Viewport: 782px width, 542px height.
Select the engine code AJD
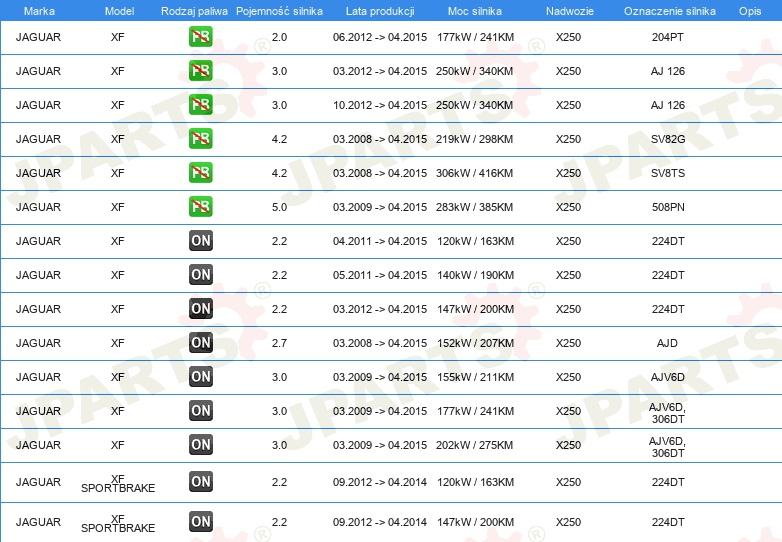667,343
